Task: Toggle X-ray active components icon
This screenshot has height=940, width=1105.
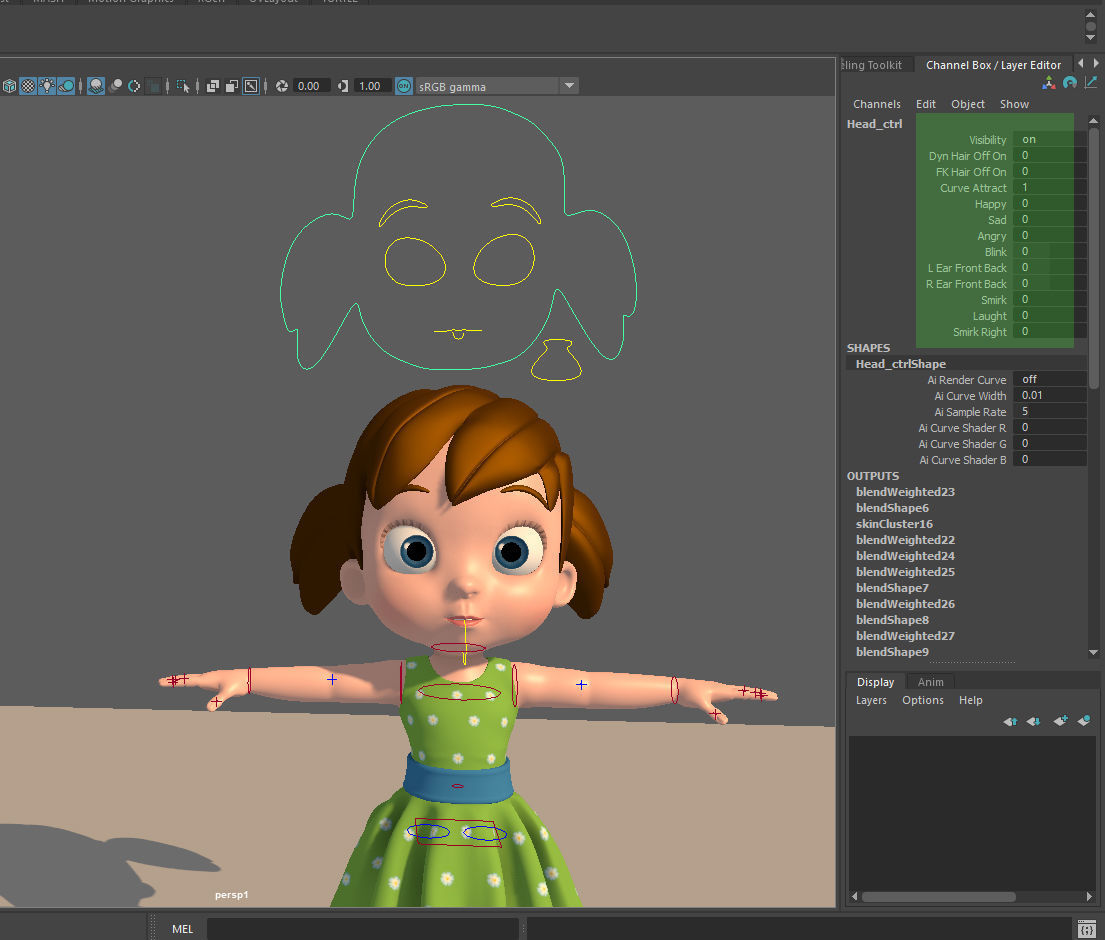Action: click(231, 86)
